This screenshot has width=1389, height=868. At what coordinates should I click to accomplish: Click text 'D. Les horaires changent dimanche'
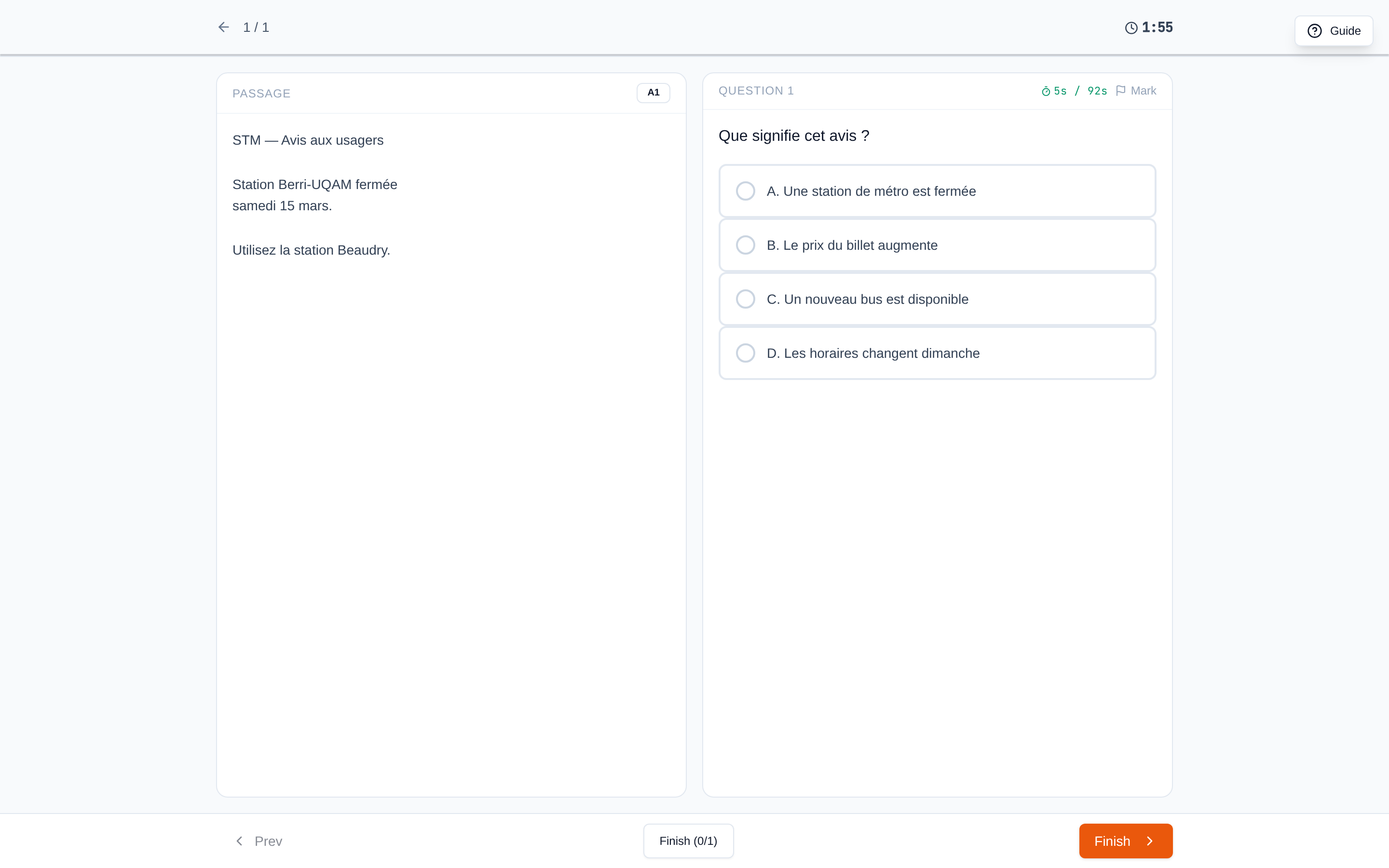point(873,353)
